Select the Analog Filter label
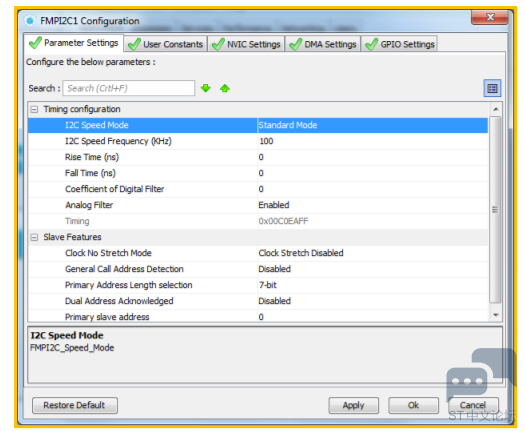Viewport: 525px width, 431px height. point(89,205)
